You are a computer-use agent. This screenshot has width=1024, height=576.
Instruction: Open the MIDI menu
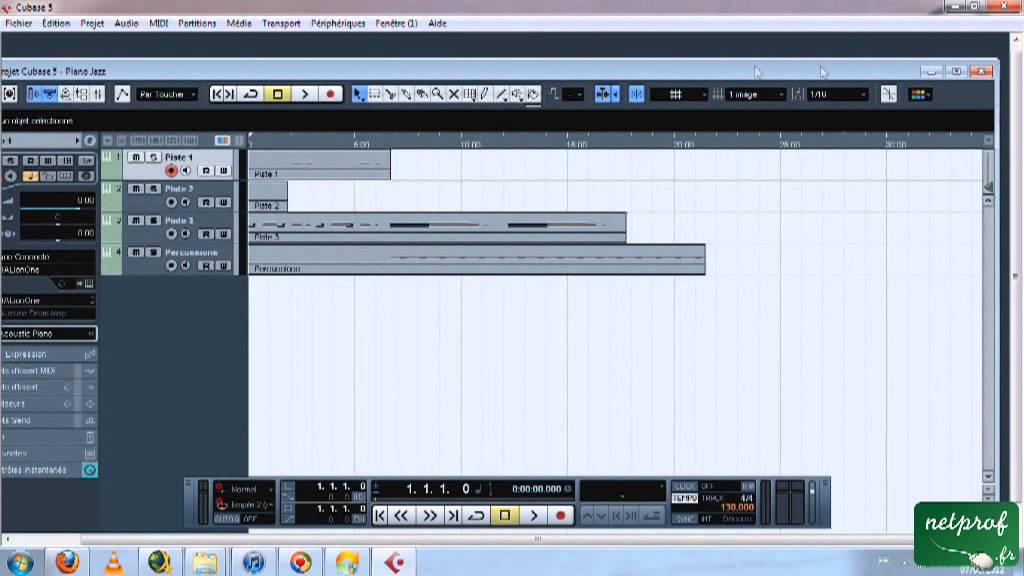pos(159,24)
